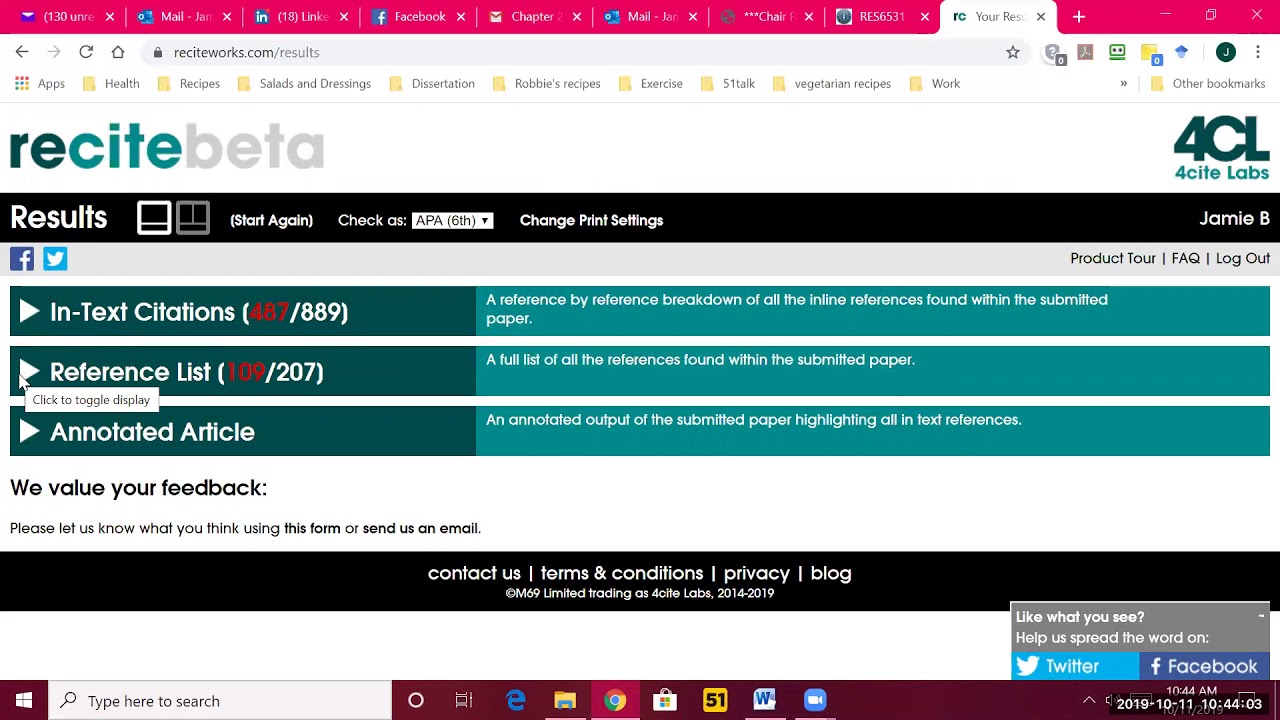Screen dimensions: 1280x720
Task: Switch to the RES6531 browser tab
Action: coord(880,17)
